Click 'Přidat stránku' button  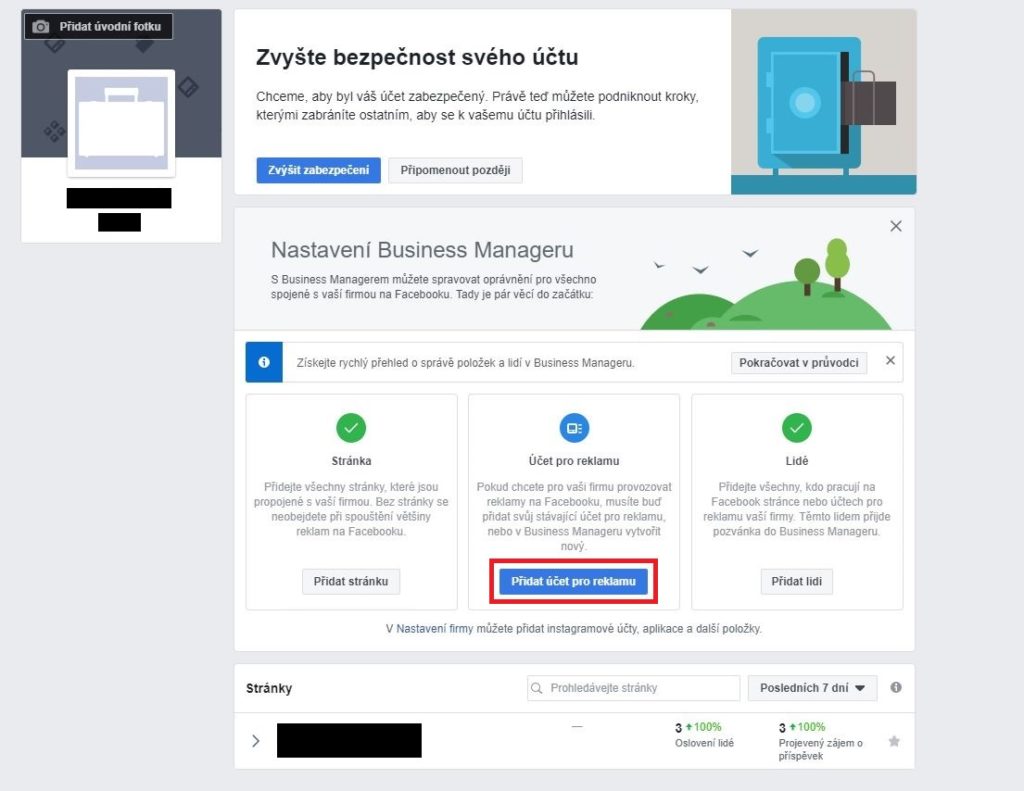point(351,581)
